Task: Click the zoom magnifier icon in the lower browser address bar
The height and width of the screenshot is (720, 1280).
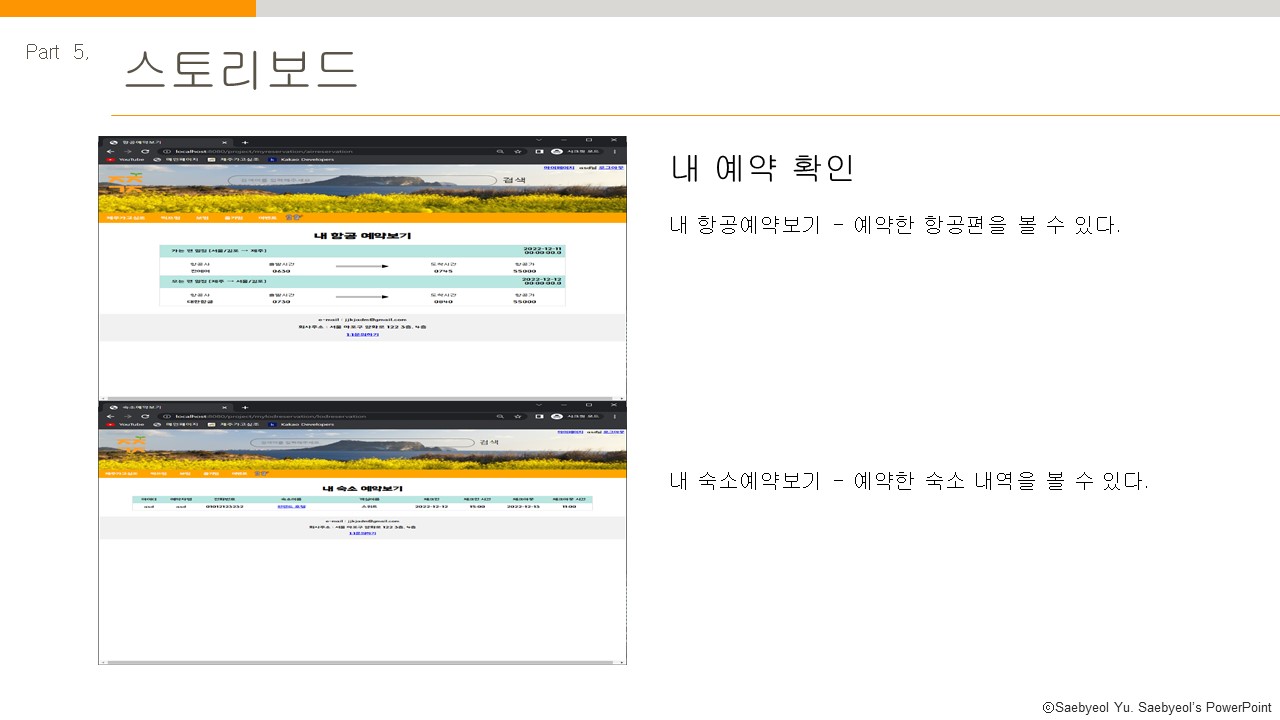Action: 500,416
